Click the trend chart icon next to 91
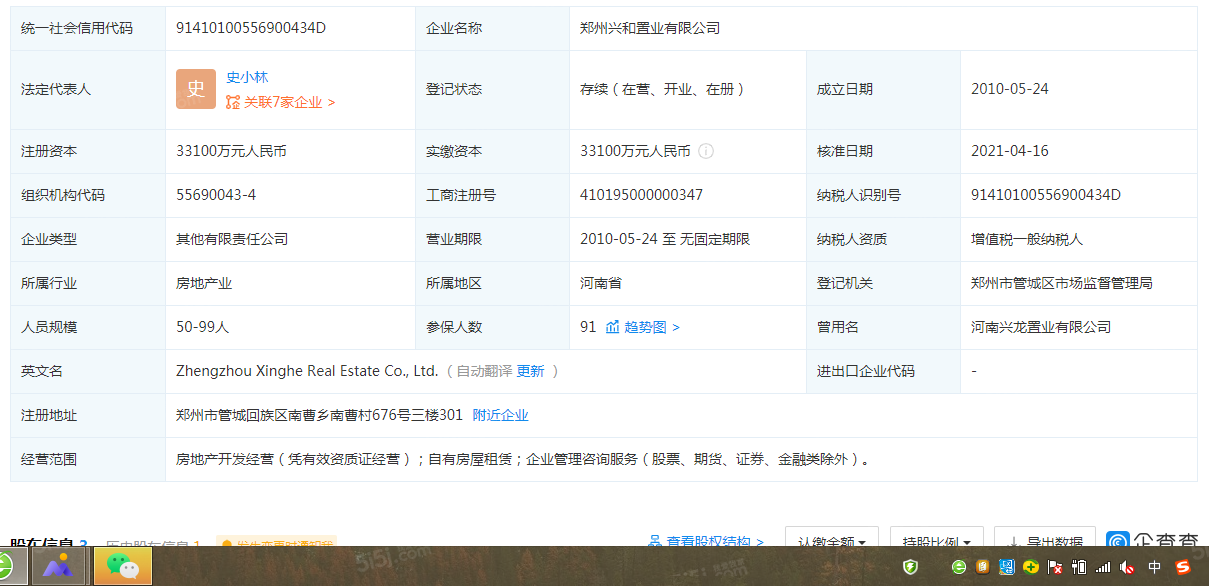1209x586 pixels. pyautogui.click(x=612, y=327)
